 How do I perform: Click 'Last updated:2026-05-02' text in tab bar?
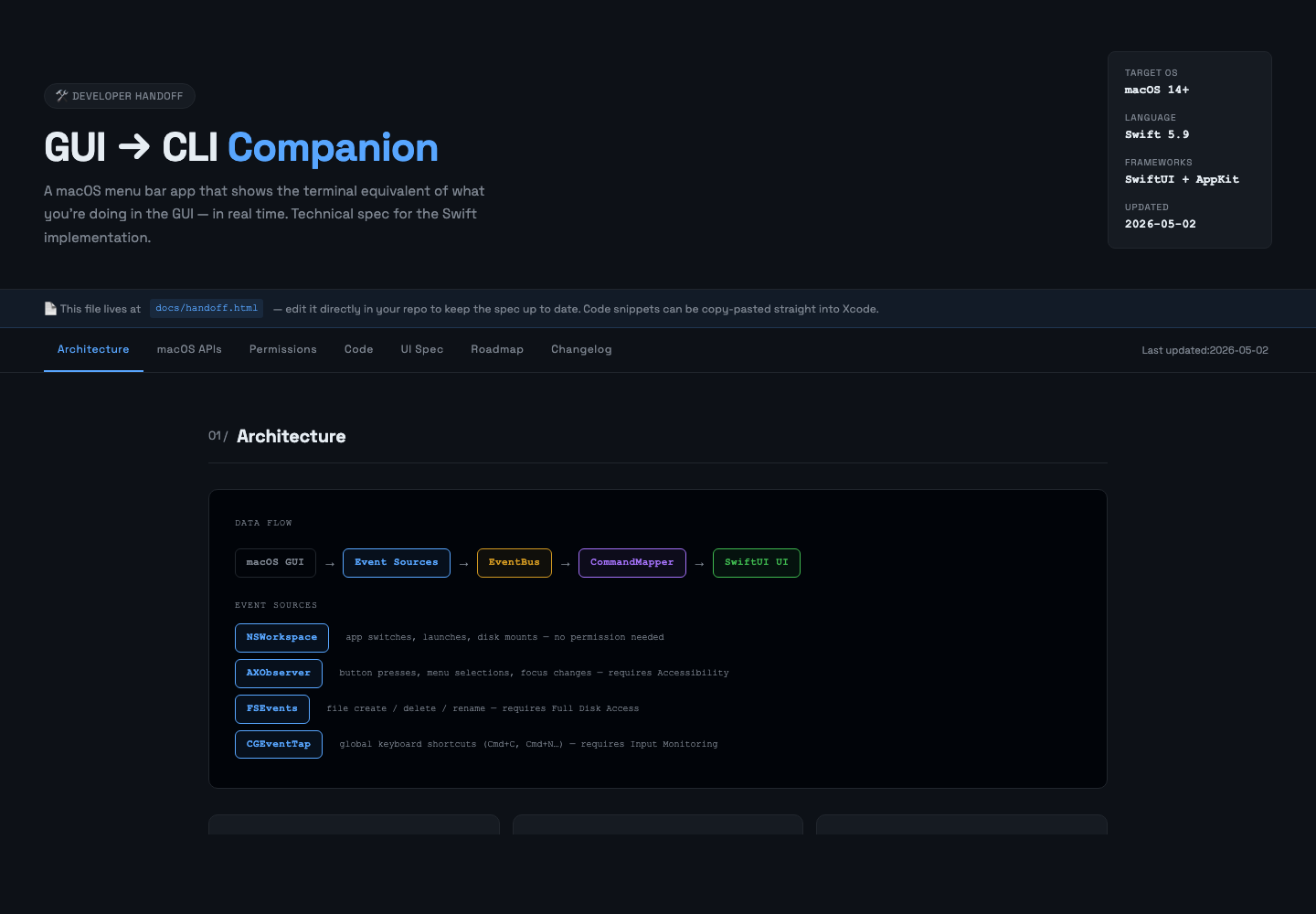pos(1205,350)
